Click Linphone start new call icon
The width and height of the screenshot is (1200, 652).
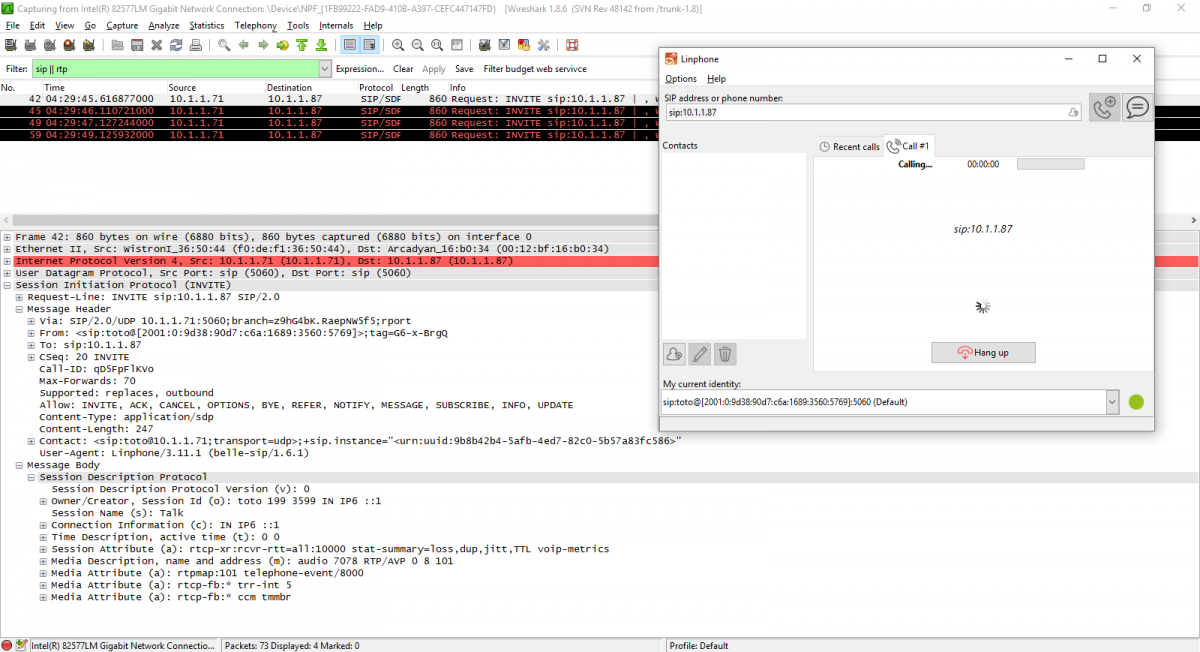pos(1105,108)
